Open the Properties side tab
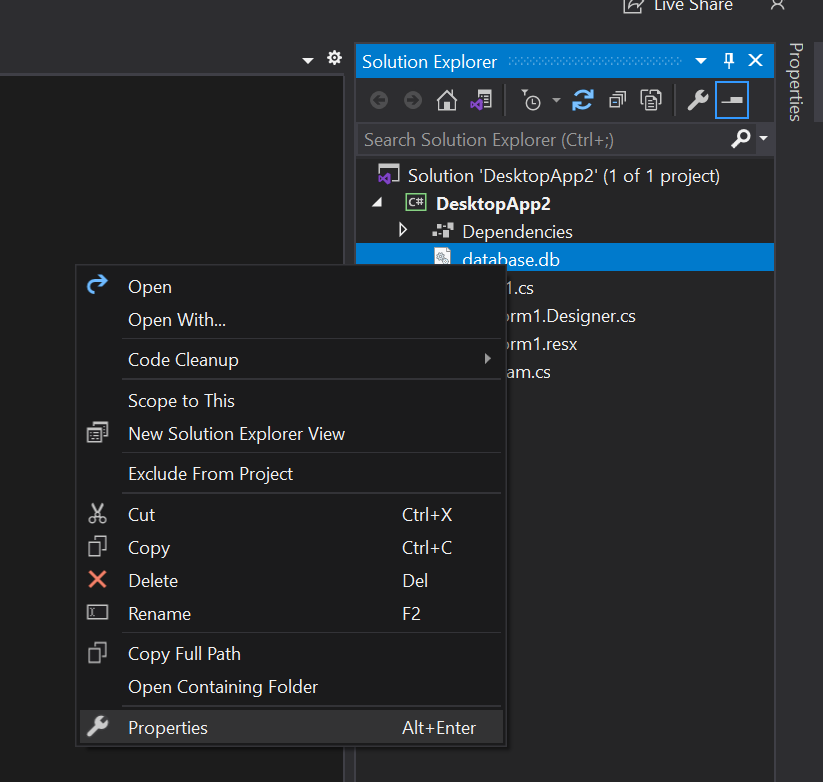 [x=796, y=82]
